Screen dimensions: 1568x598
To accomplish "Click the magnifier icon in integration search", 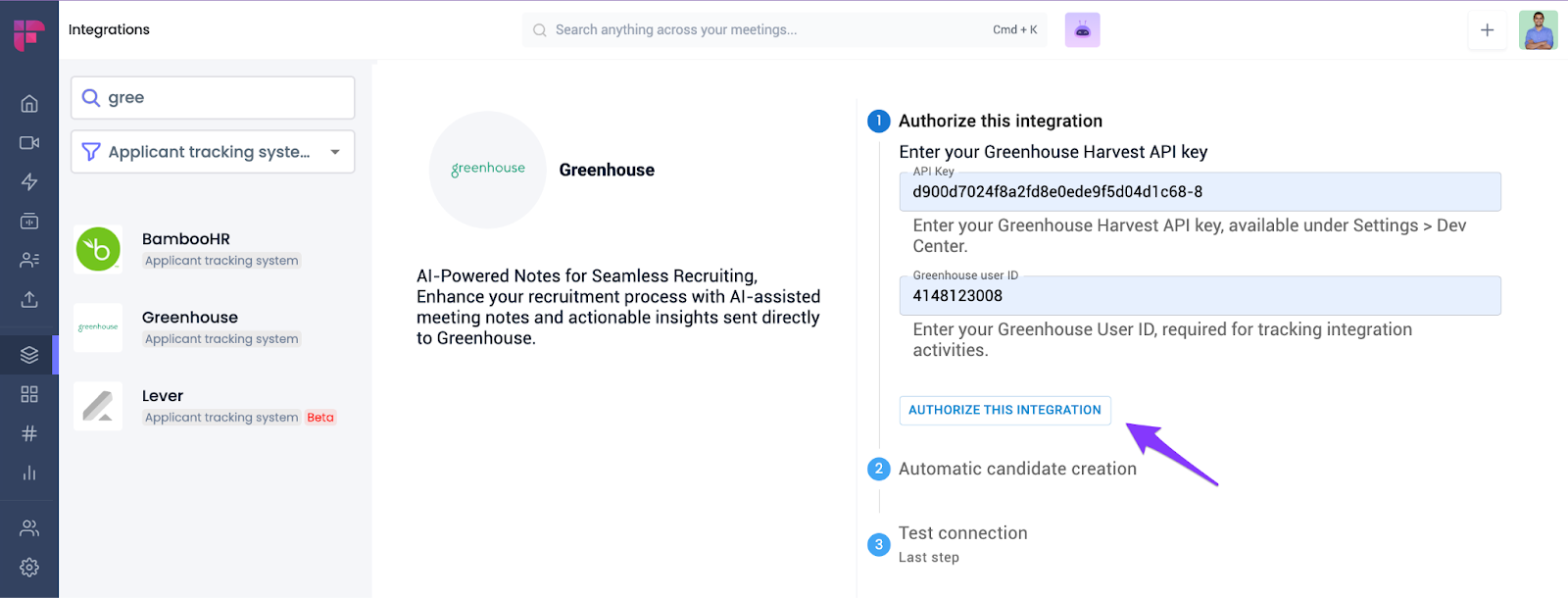I will point(91,98).
